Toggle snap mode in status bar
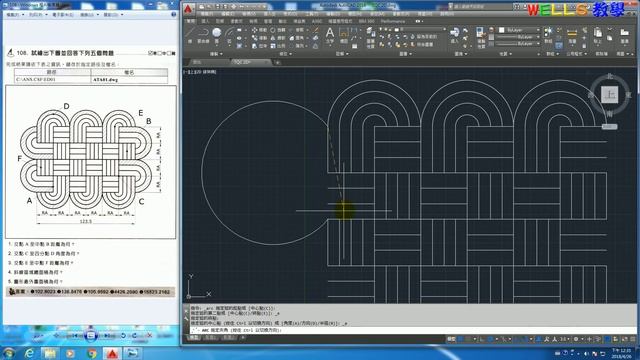 [x=469, y=339]
